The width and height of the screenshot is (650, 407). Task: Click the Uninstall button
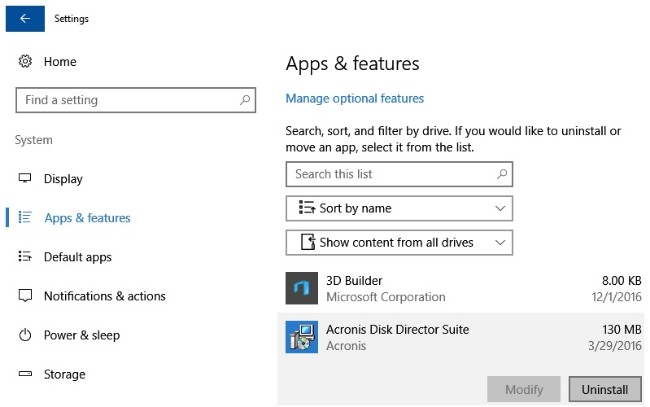(605, 389)
